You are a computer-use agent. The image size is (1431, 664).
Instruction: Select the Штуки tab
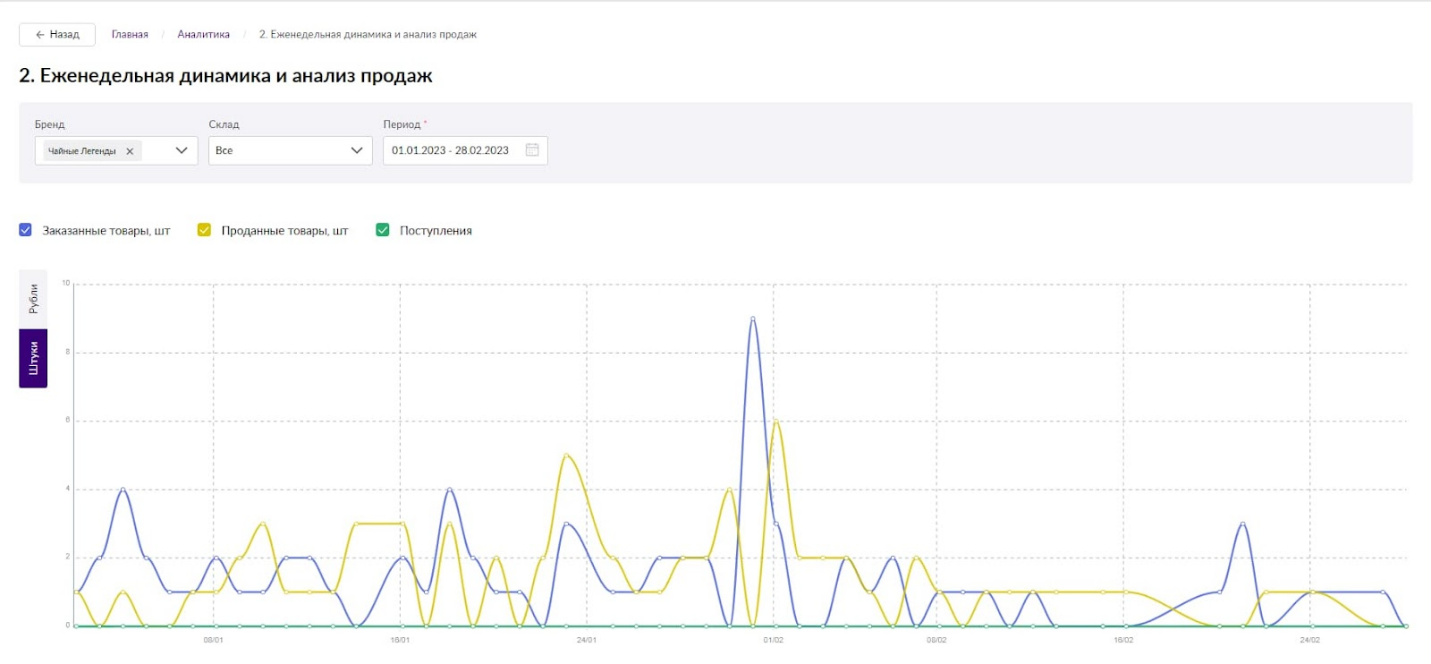coord(33,358)
